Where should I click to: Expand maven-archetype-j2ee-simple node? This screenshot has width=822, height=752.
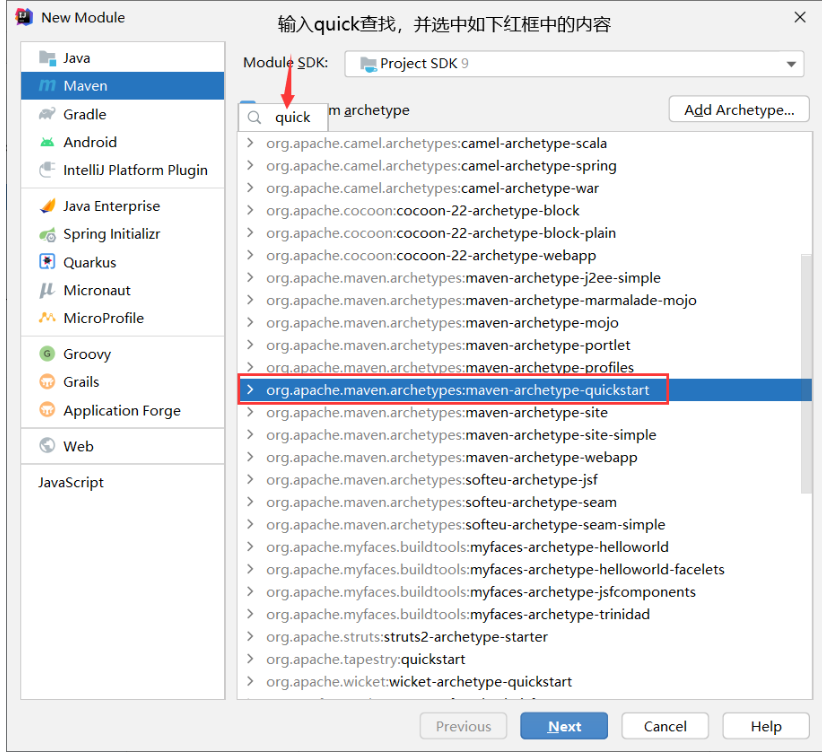(251, 277)
